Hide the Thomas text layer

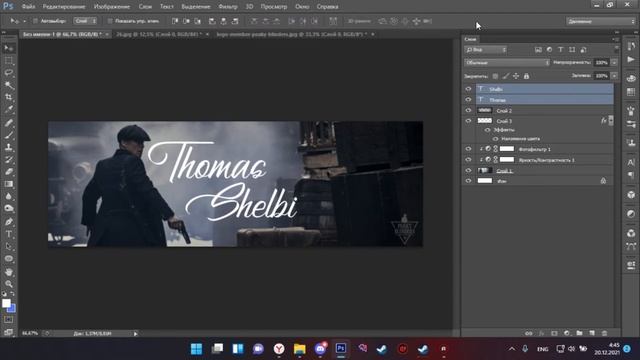(468, 100)
